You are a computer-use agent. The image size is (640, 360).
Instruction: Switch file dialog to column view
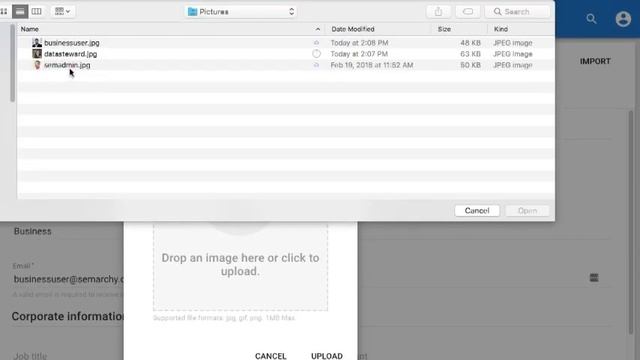[x=36, y=11]
